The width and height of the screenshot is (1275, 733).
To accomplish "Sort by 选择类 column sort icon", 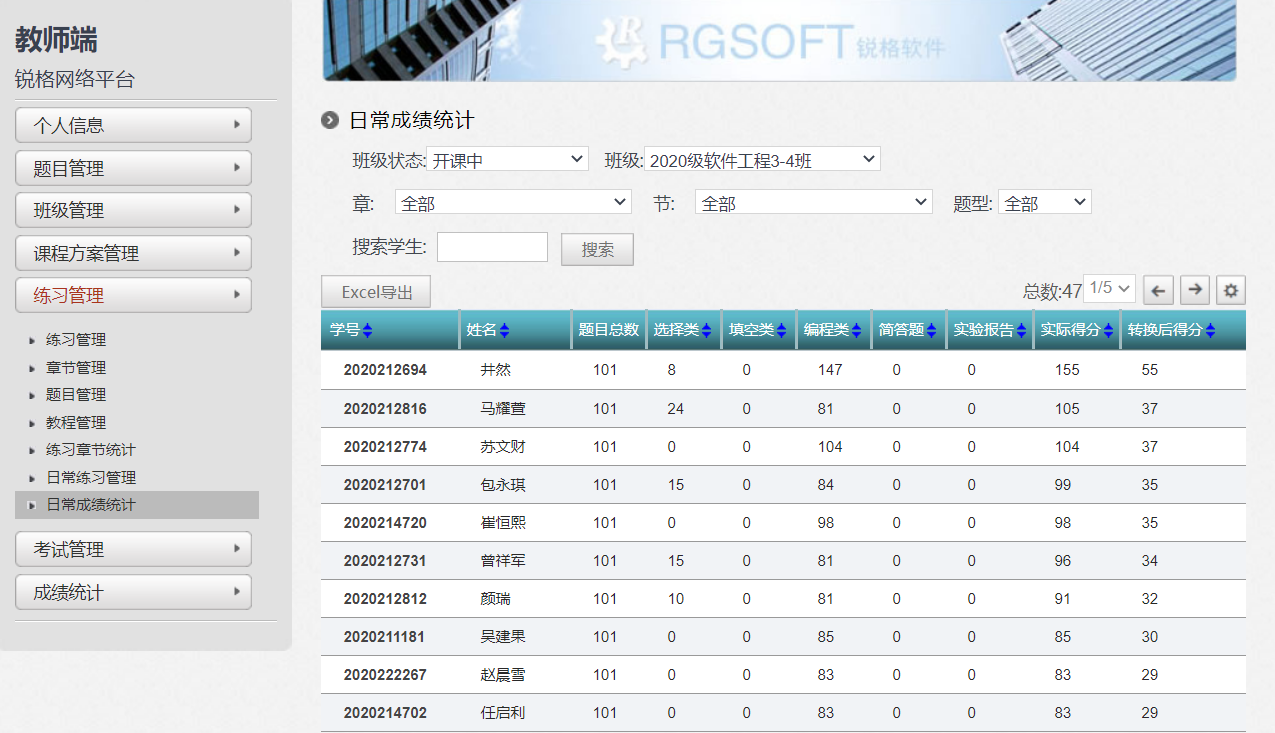I will tap(706, 330).
